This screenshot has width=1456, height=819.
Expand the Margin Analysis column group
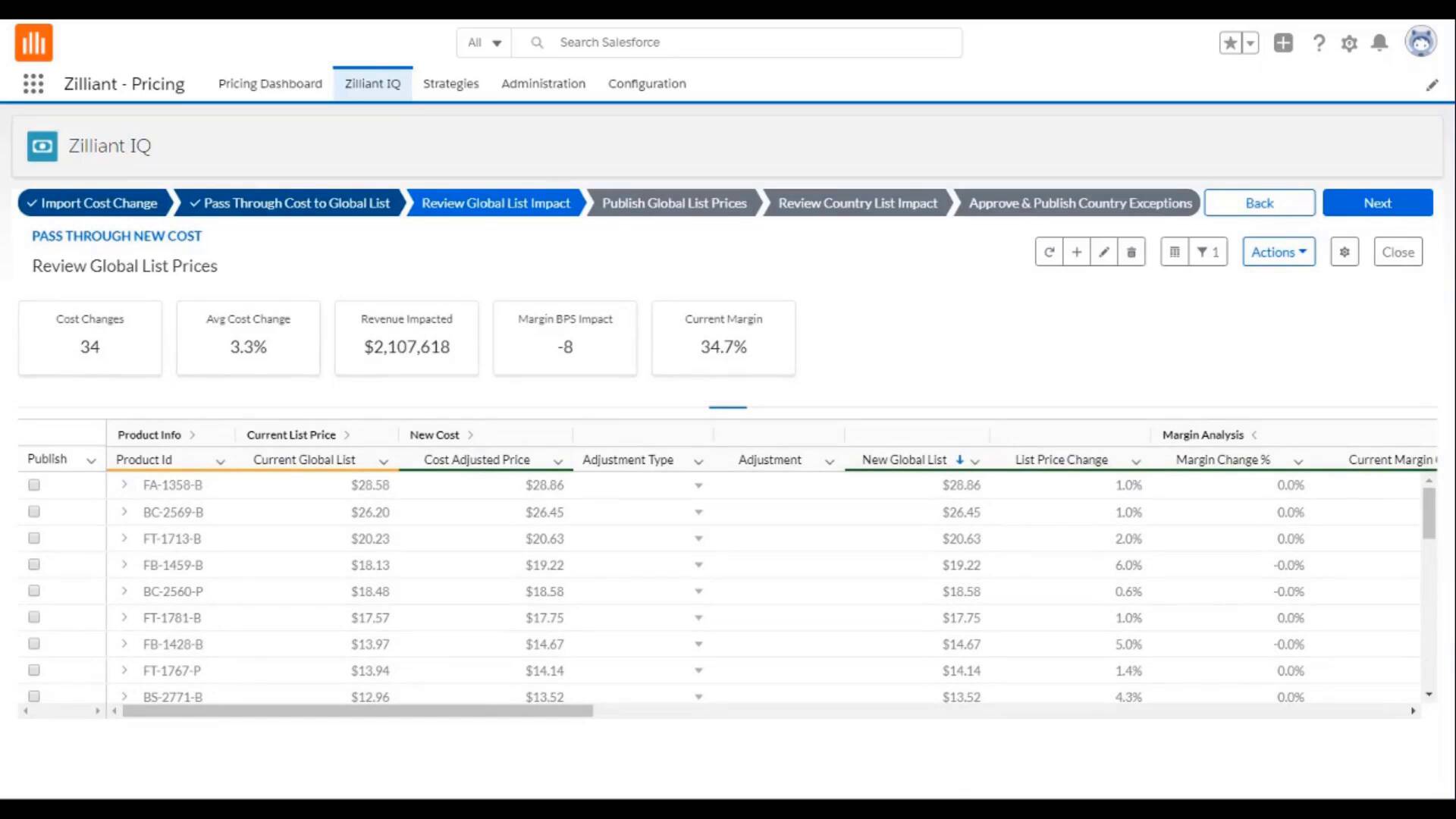(x=1253, y=435)
